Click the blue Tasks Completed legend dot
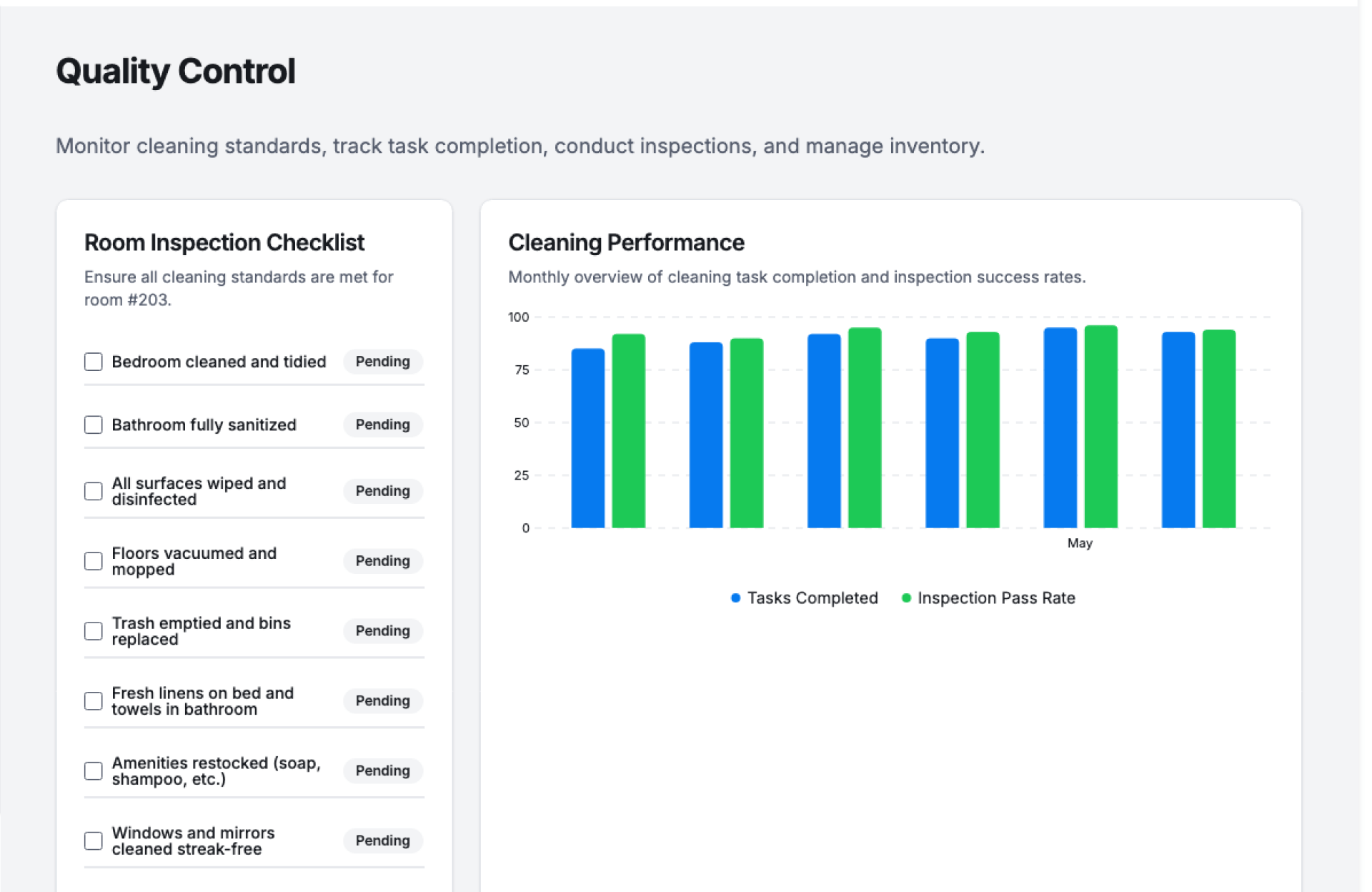This screenshot has width=1372, height=892. tap(735, 598)
